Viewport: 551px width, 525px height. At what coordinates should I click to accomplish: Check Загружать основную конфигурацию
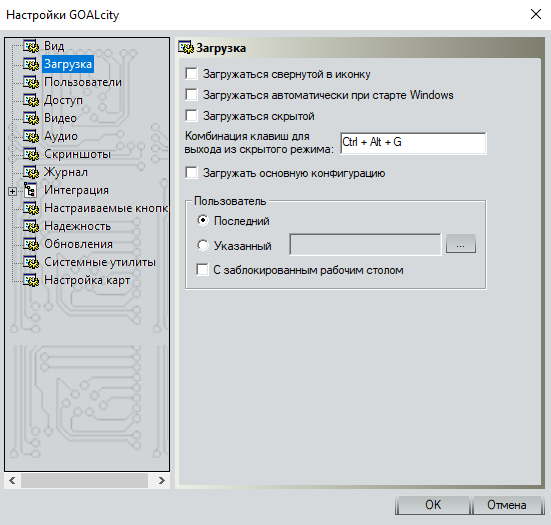click(x=192, y=173)
